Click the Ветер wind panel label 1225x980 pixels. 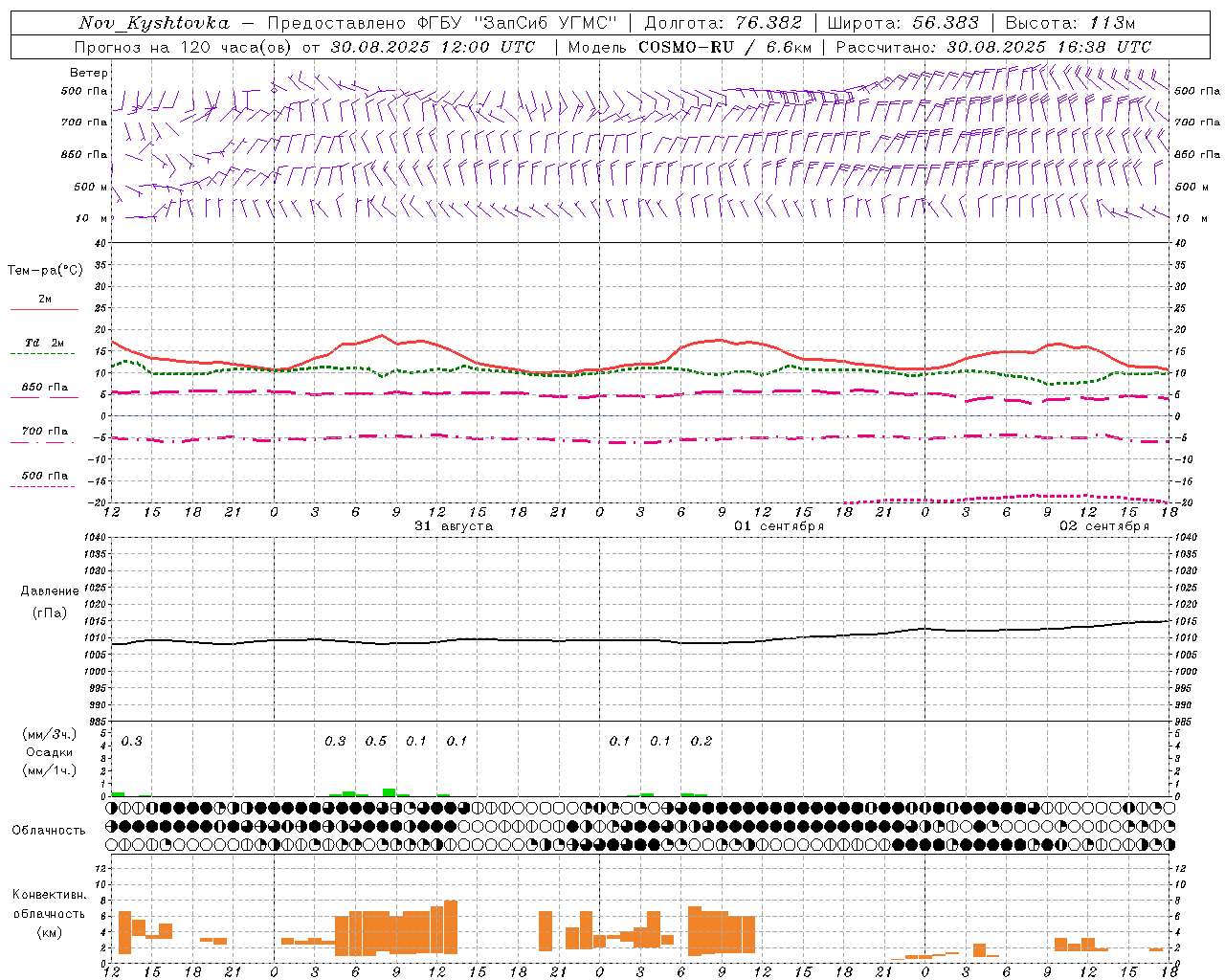point(89,73)
